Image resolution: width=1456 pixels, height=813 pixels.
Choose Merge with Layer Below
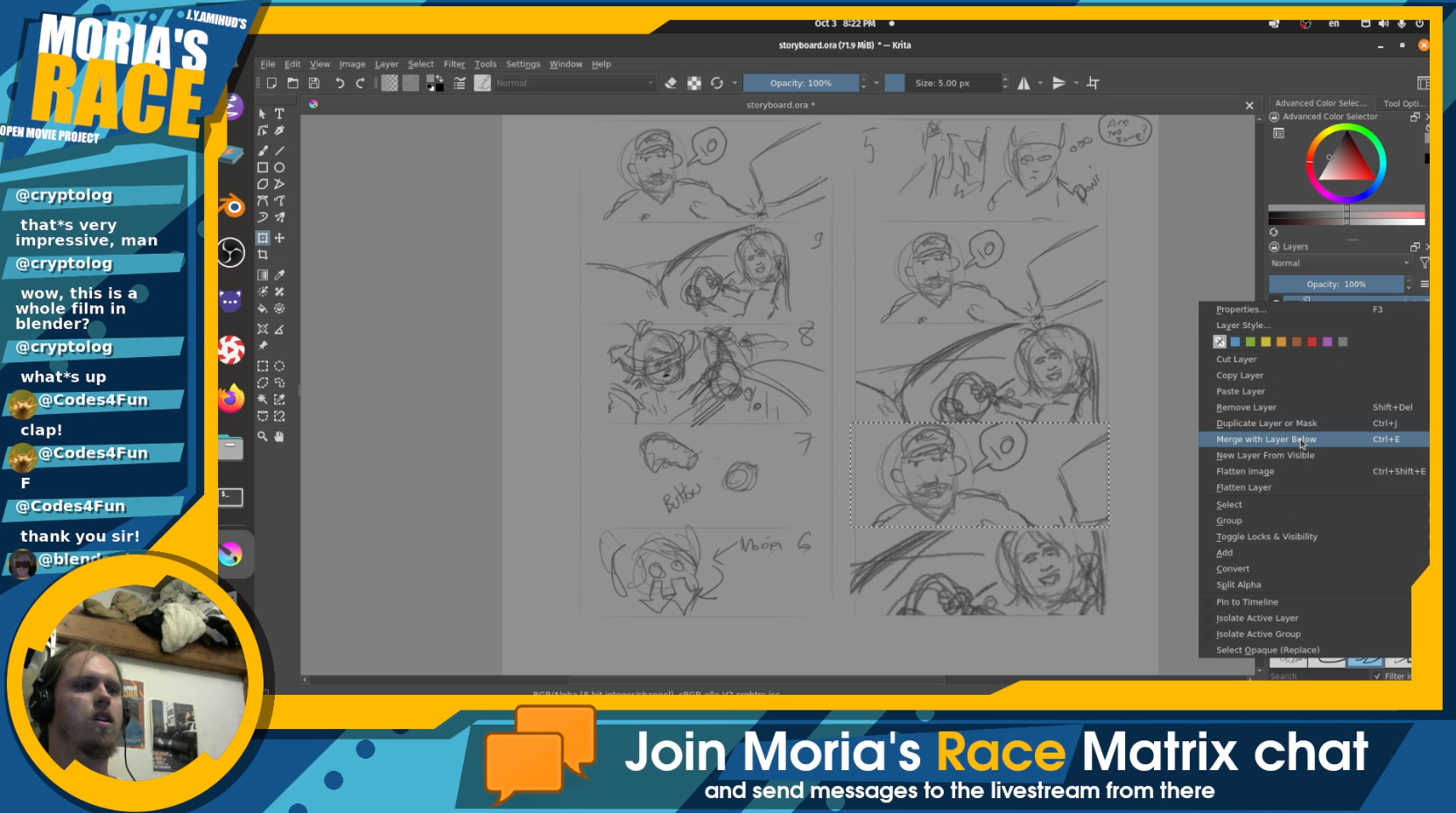coord(1313,439)
